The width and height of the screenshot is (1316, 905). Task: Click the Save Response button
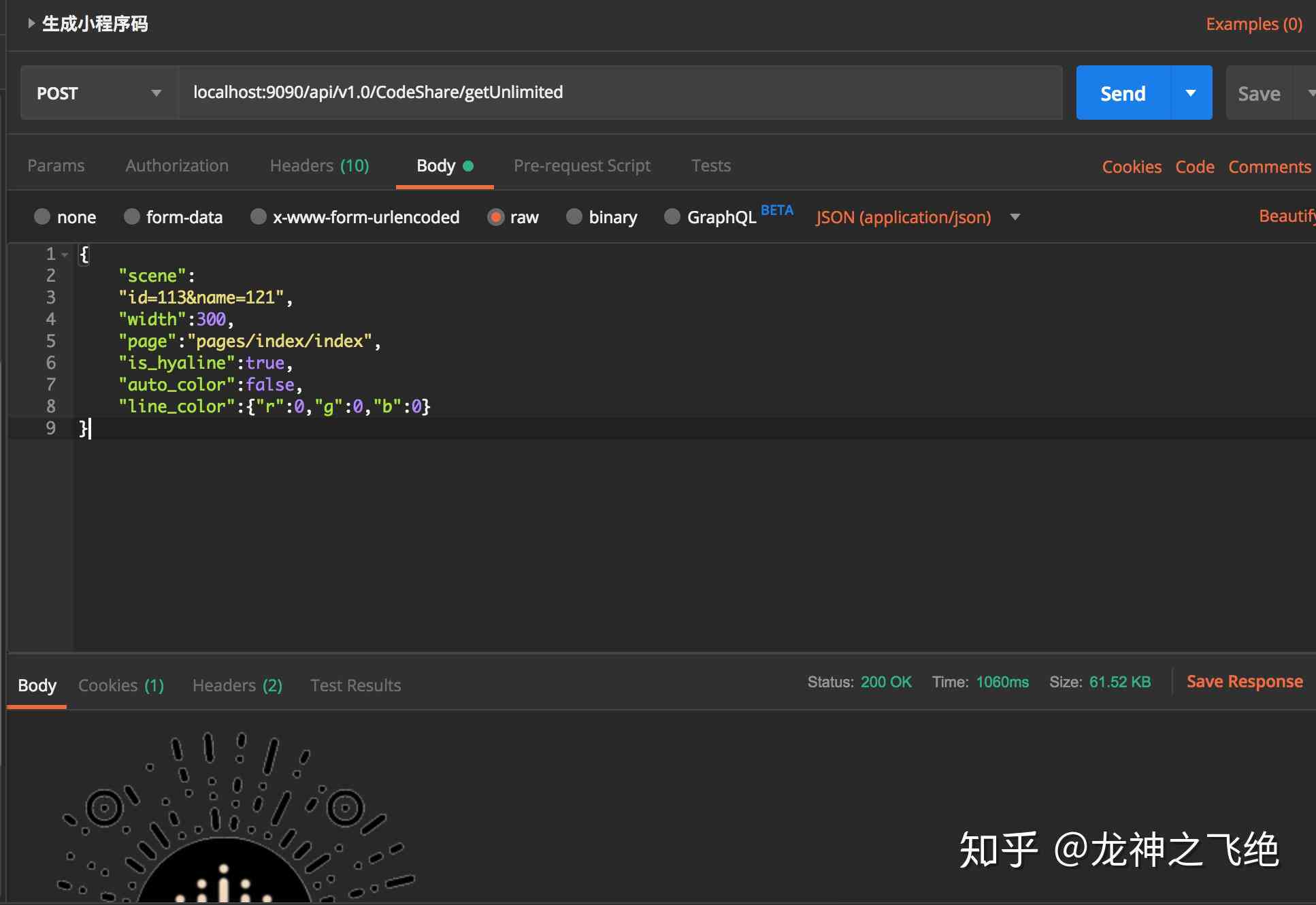coord(1245,681)
